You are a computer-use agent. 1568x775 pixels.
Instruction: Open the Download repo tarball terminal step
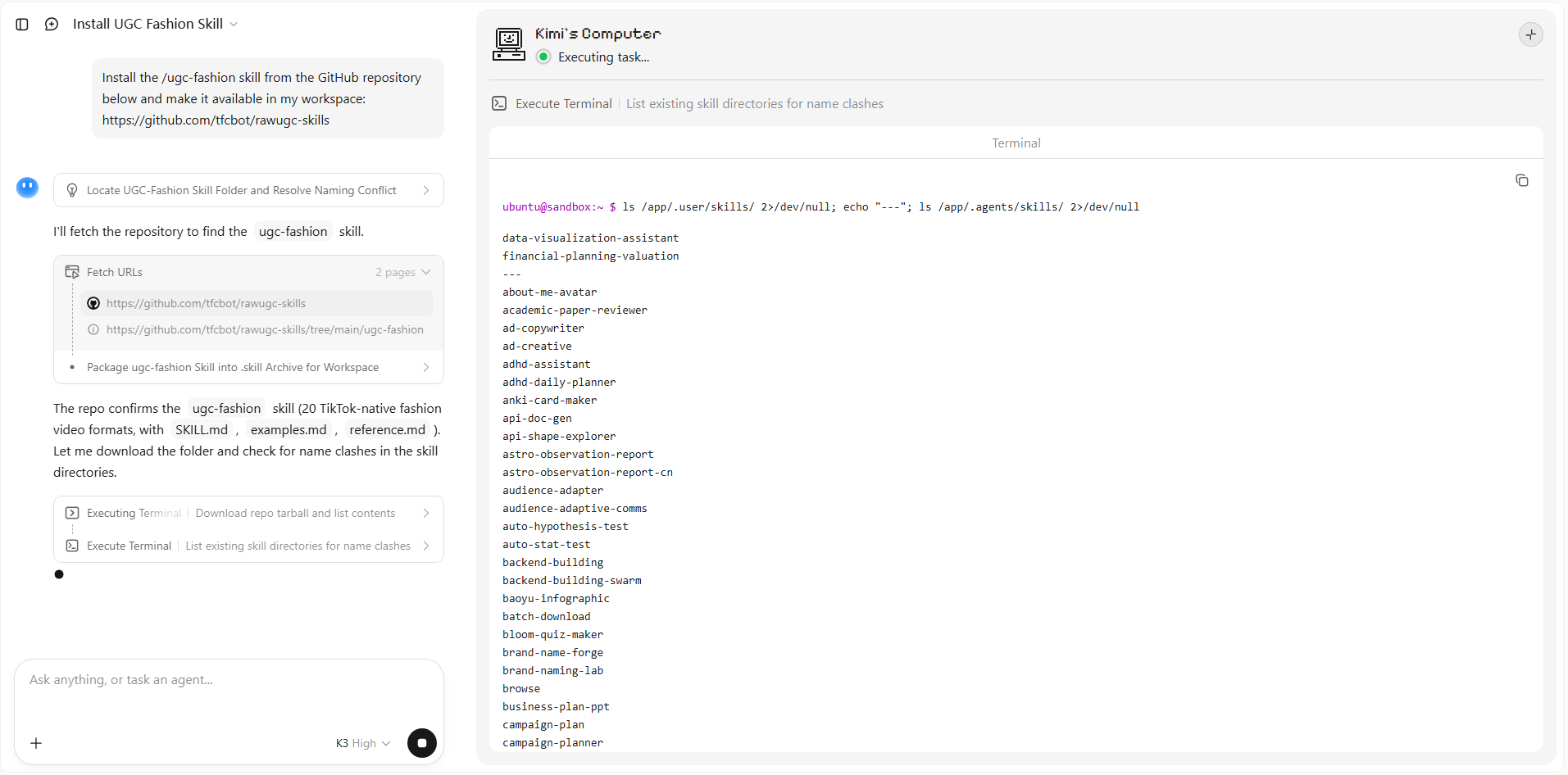(x=248, y=513)
